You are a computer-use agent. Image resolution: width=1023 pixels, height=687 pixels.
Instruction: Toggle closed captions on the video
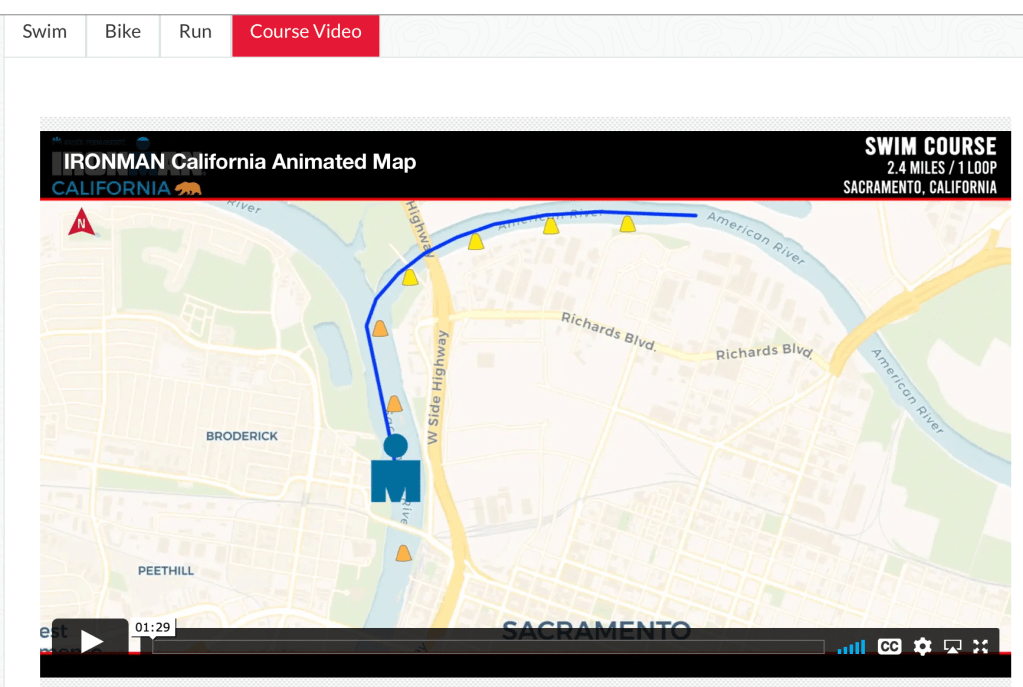pyautogui.click(x=889, y=647)
